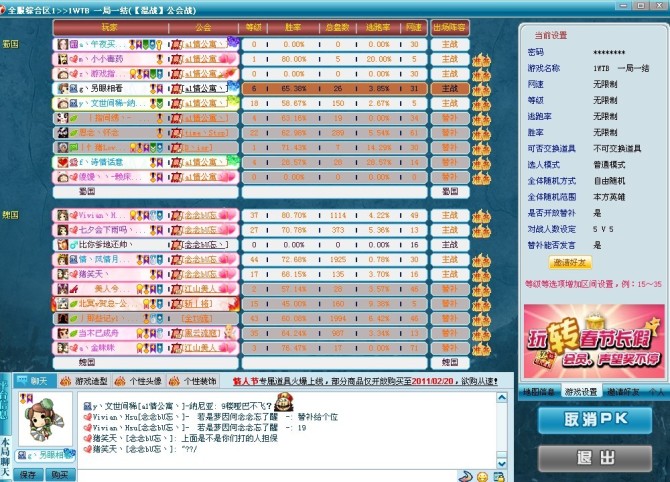The height and width of the screenshot is (482, 670).
Task: Click the leaf icon beside 北冥v贺总
Action: point(74,304)
